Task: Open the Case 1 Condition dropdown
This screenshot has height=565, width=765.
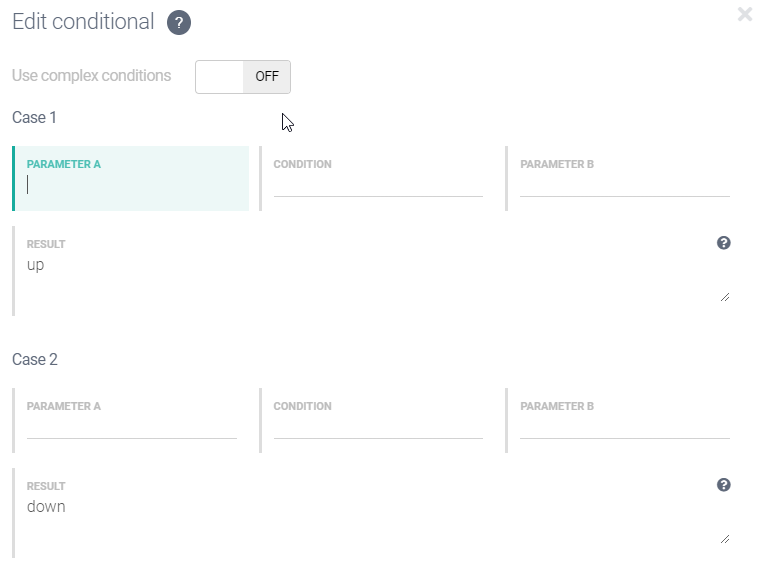Action: pyautogui.click(x=378, y=185)
